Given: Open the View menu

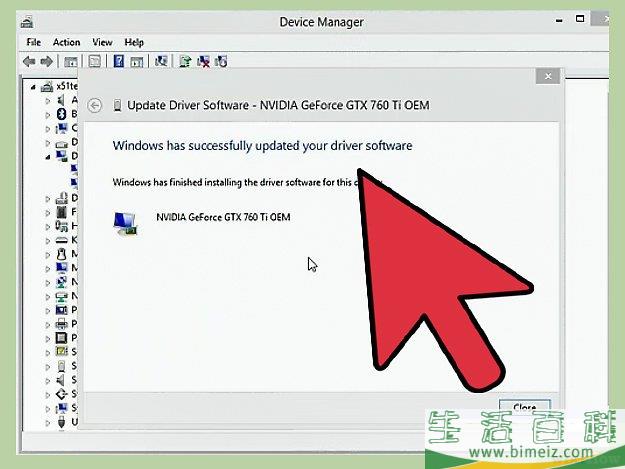Looking at the screenshot, I should click(102, 42).
